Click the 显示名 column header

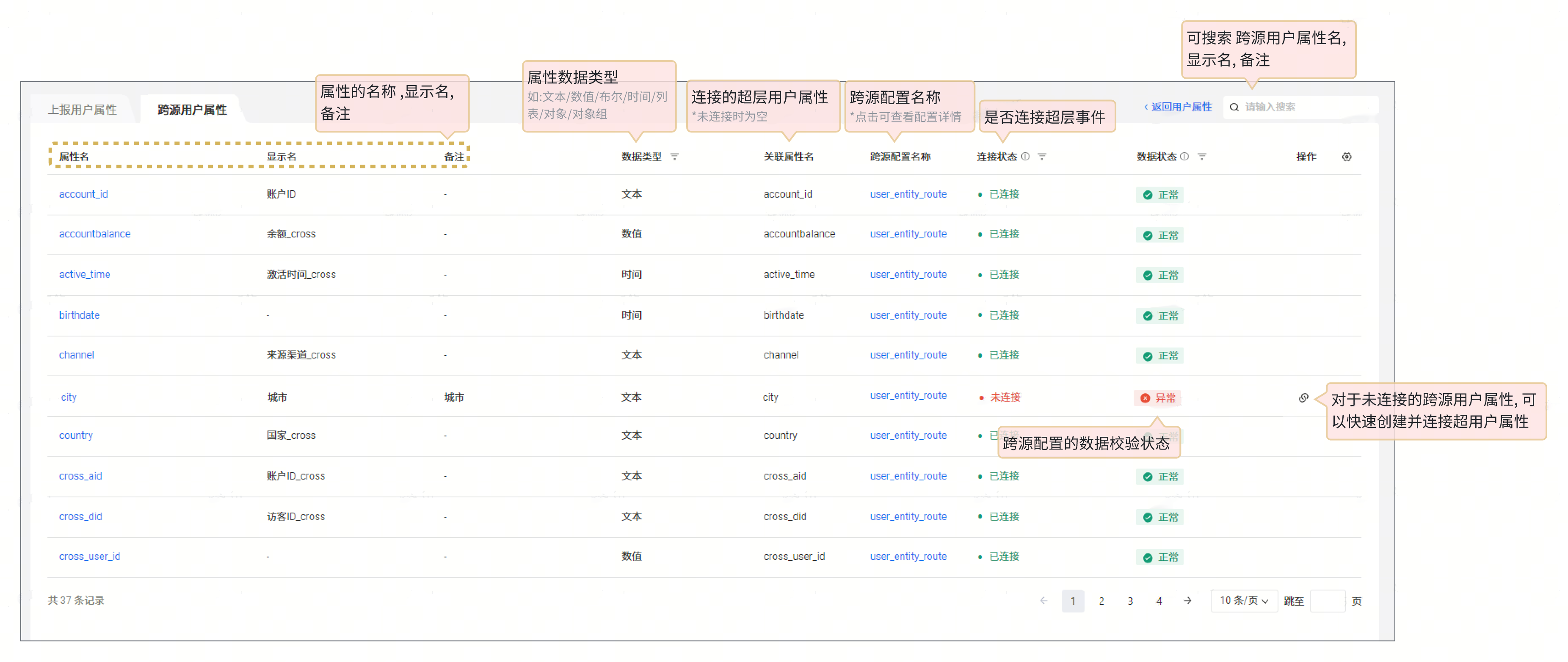coord(281,157)
